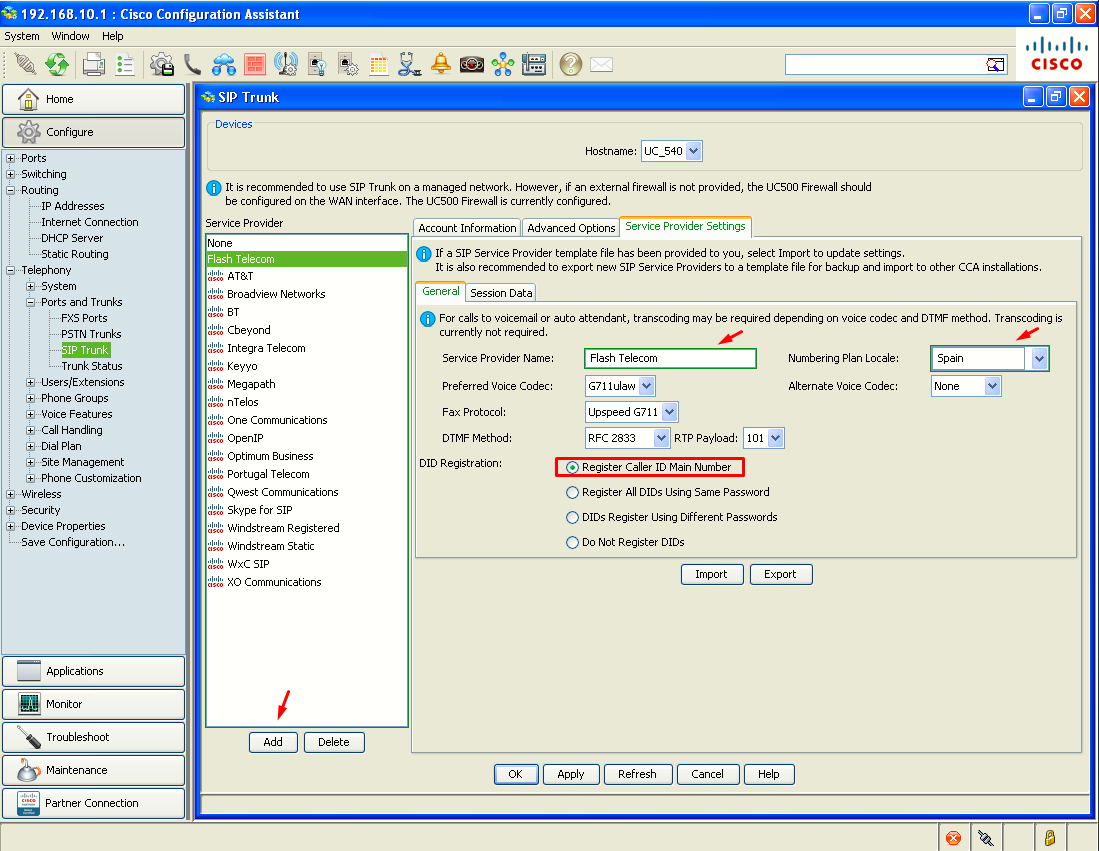Expand the Users/Extensions tree node
1099x851 pixels.
pos(30,382)
